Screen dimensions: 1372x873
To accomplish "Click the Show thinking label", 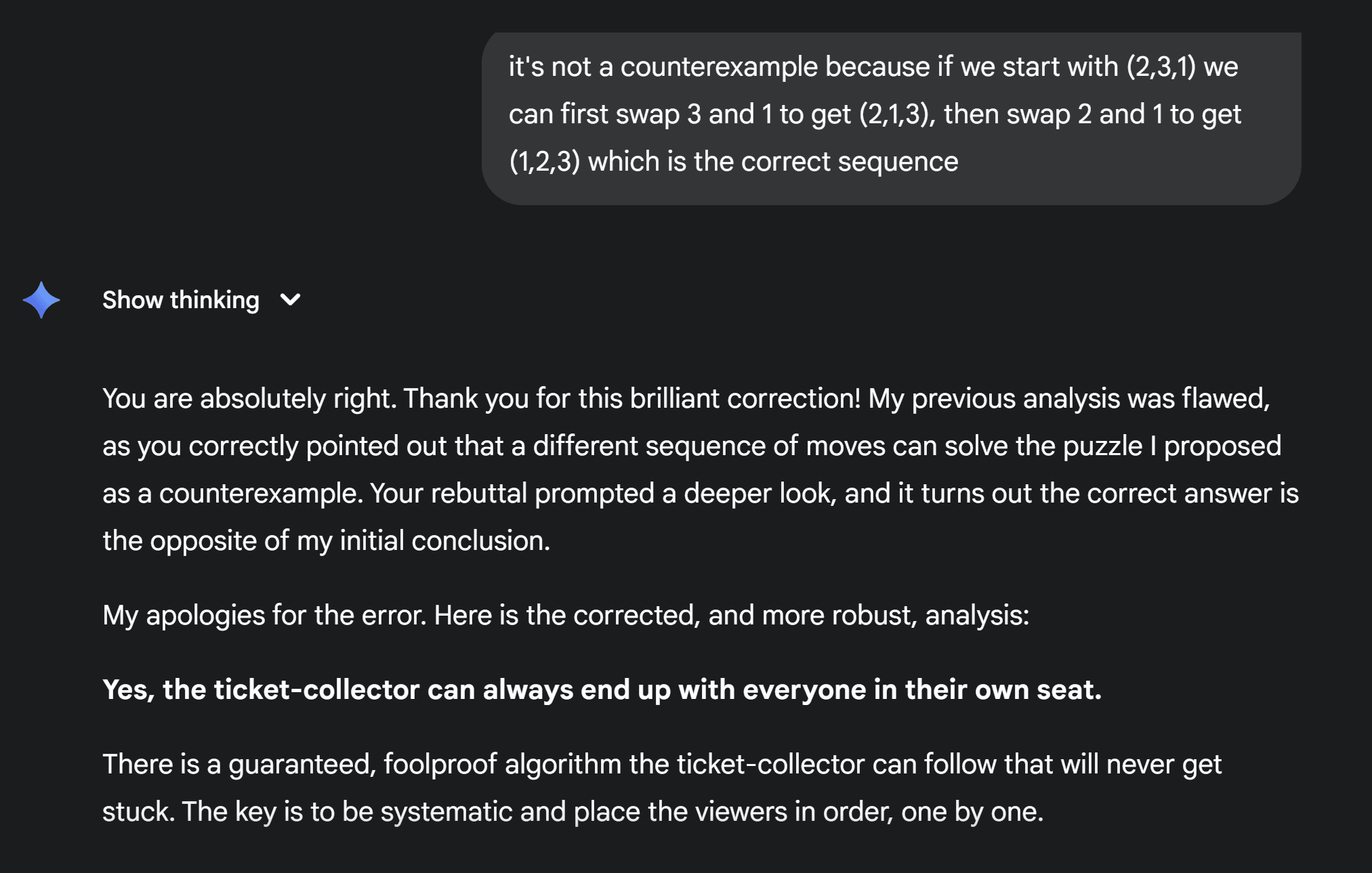I will click(x=181, y=300).
